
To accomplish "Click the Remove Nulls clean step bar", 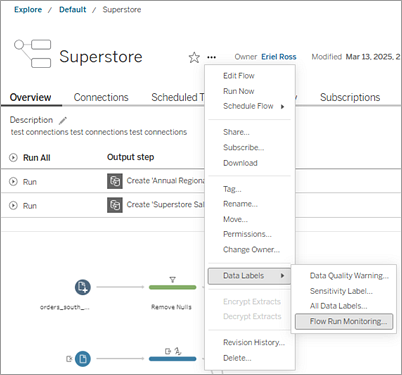I will click(172, 287).
